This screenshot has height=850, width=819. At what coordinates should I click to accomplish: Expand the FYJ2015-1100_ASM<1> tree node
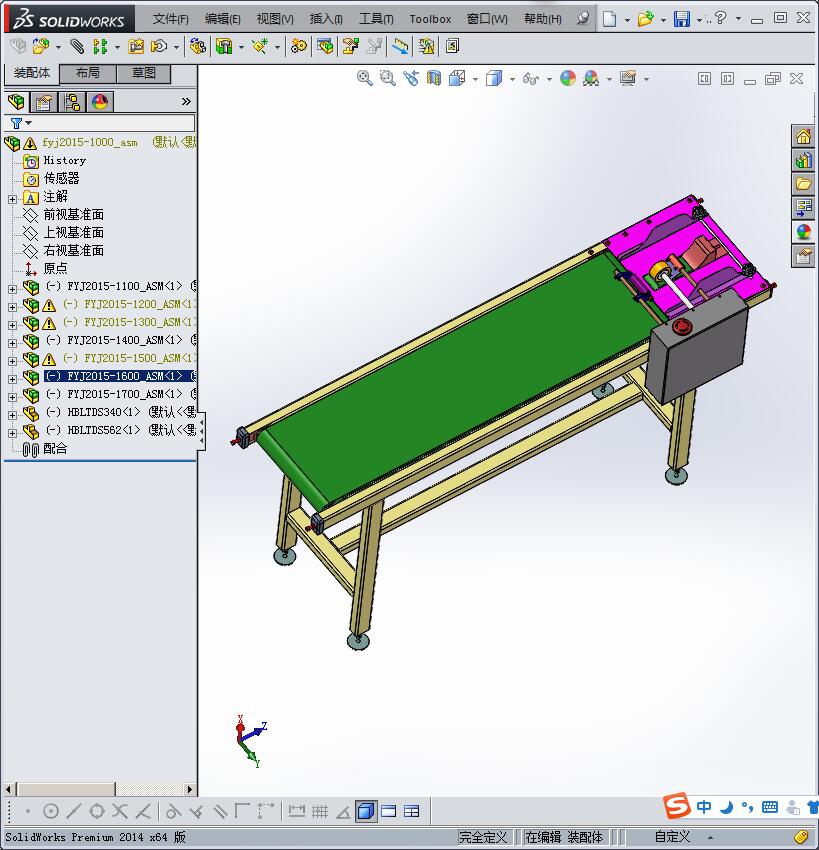[x=12, y=289]
